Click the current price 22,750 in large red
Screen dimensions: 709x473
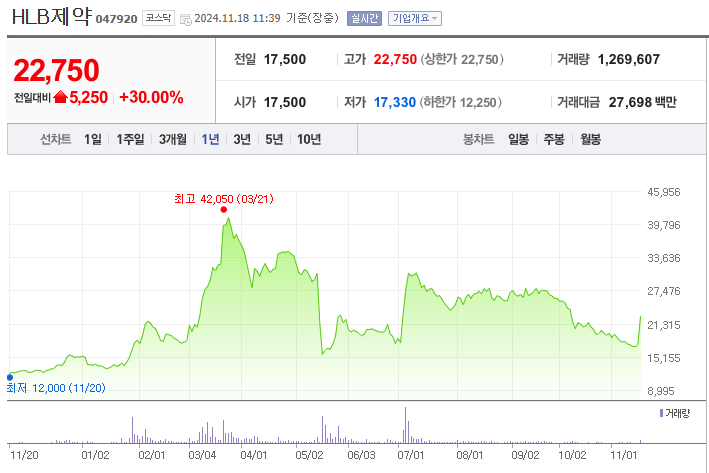(x=57, y=71)
